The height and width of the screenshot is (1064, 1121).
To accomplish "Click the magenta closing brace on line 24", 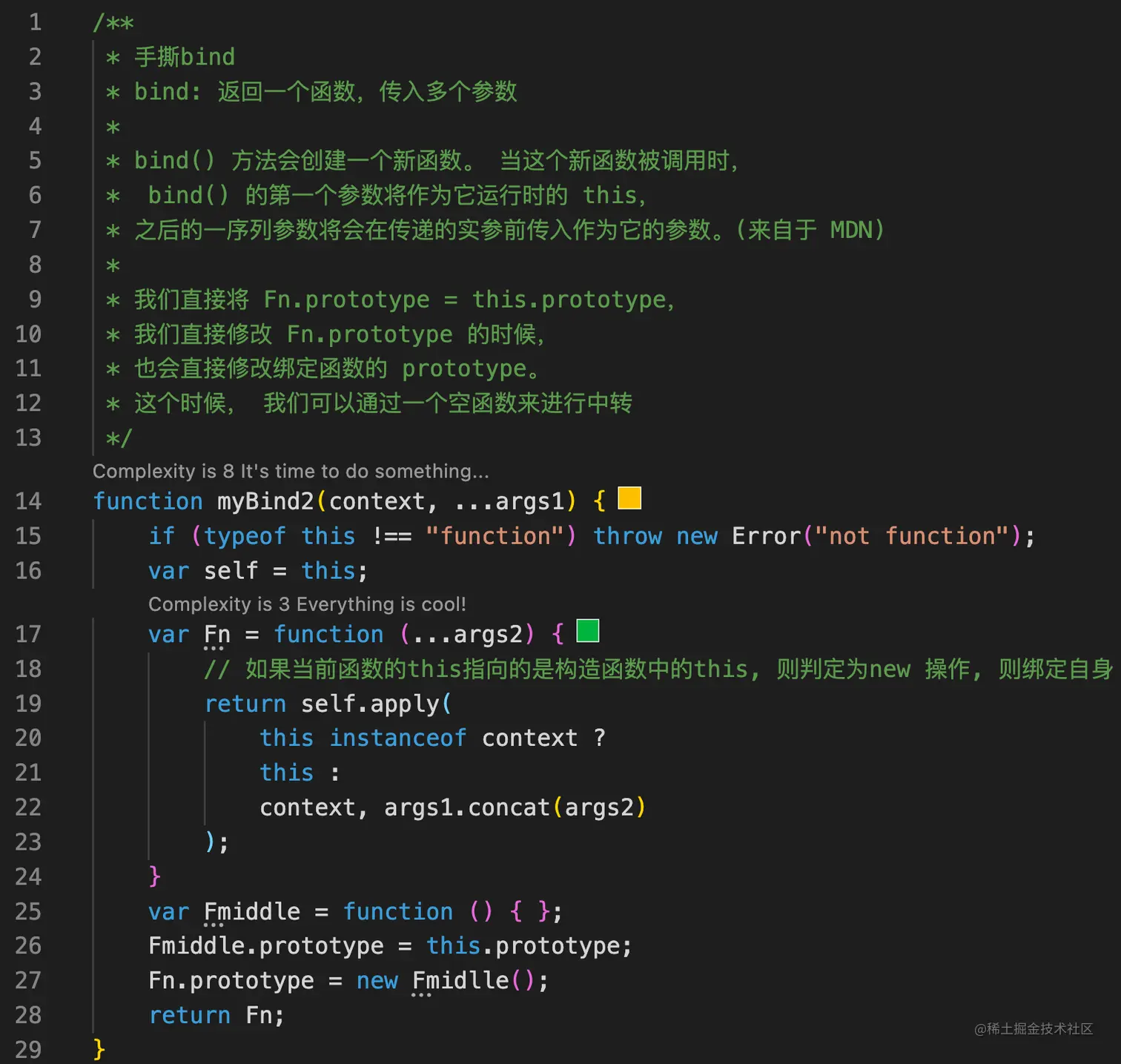I will coord(154,876).
